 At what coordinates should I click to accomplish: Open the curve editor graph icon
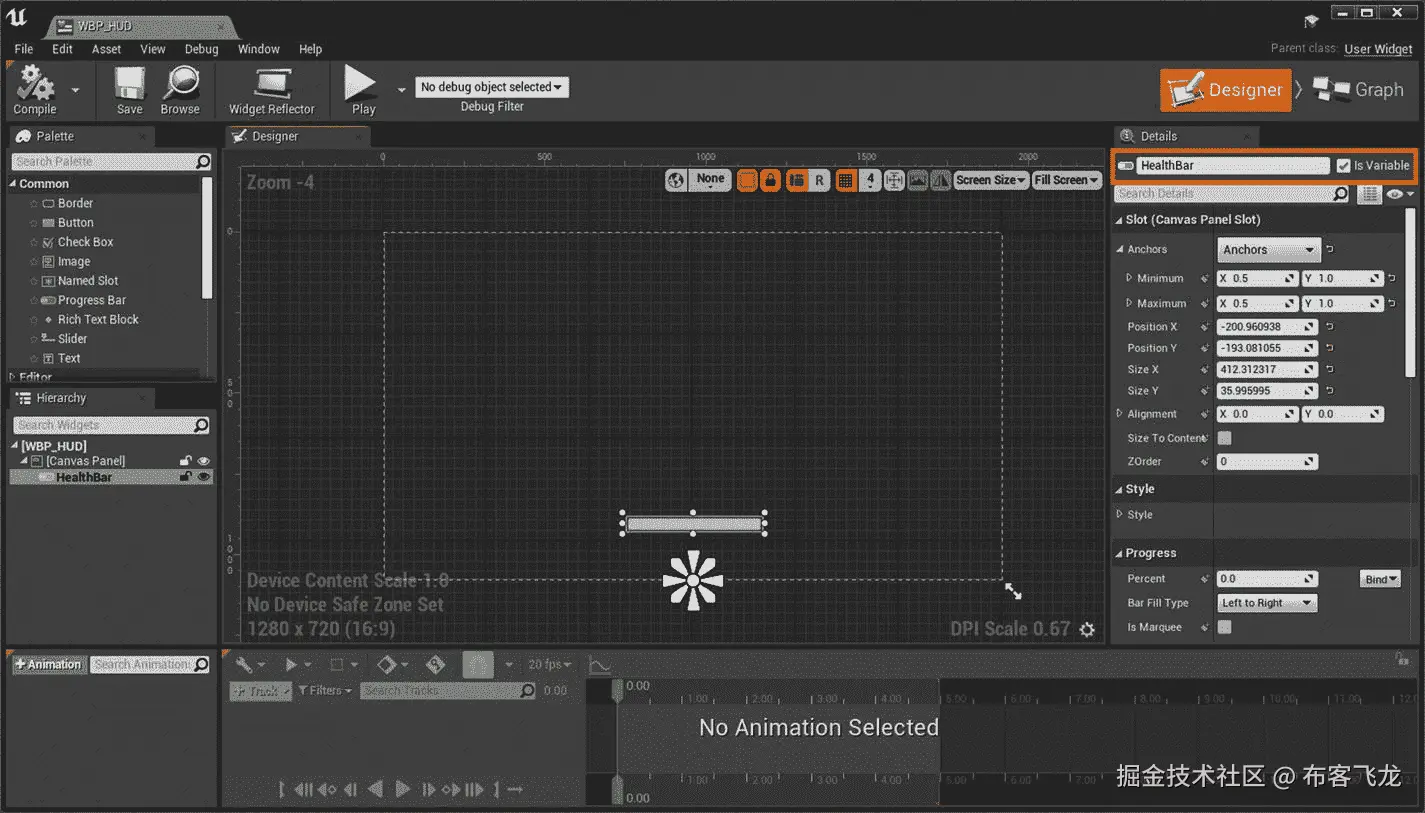(x=600, y=665)
